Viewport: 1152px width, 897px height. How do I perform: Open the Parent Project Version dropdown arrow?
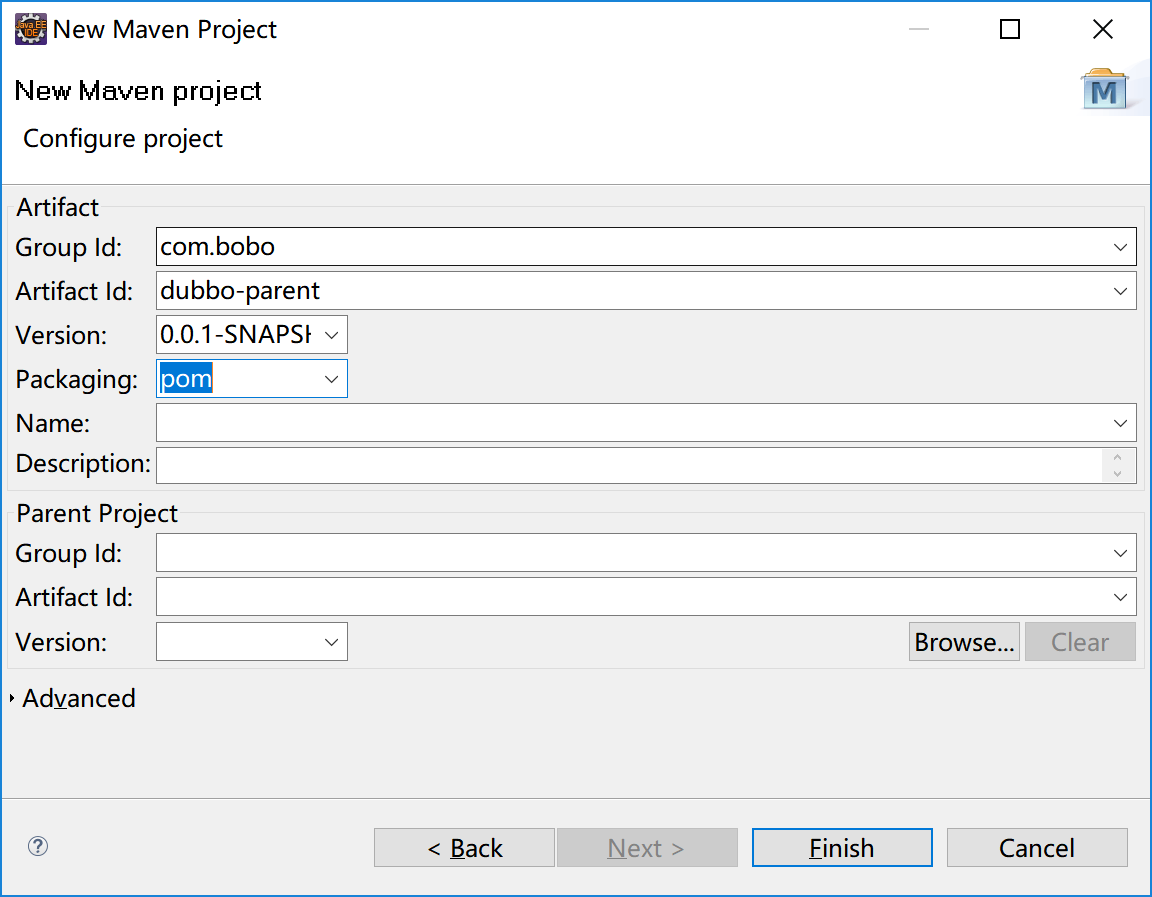pyautogui.click(x=331, y=642)
